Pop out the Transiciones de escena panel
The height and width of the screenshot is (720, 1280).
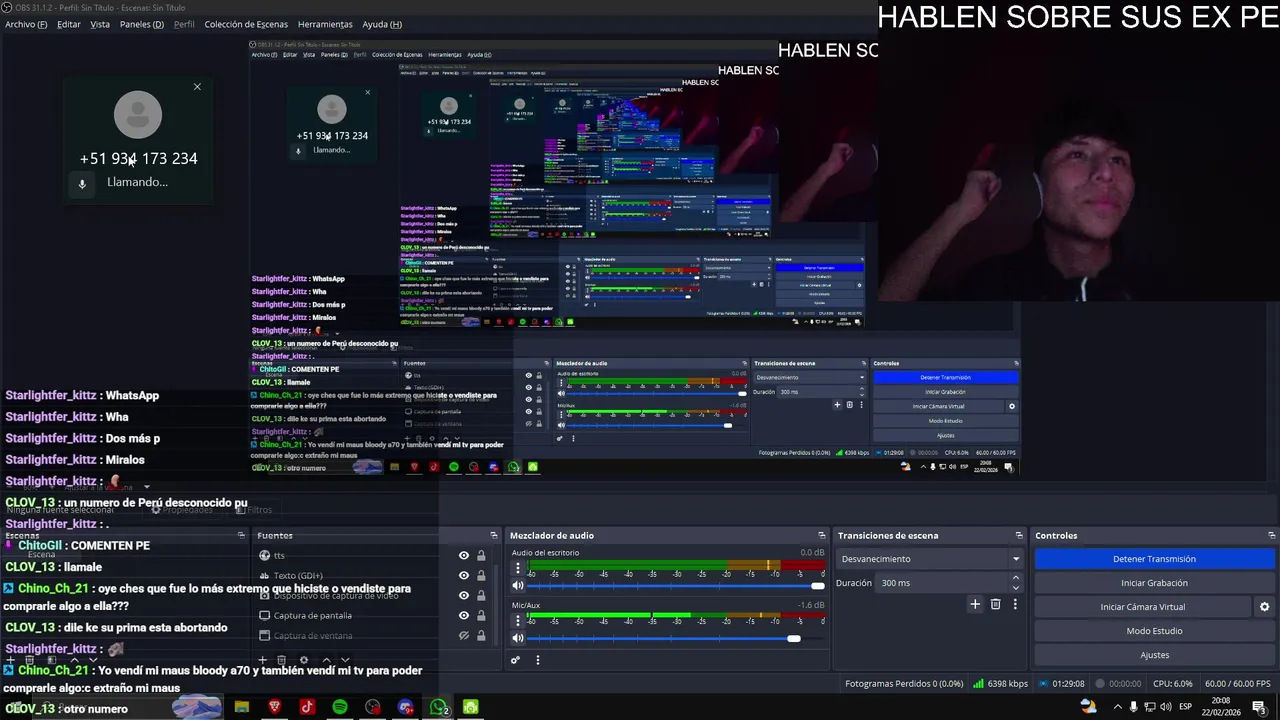pyautogui.click(x=1019, y=536)
